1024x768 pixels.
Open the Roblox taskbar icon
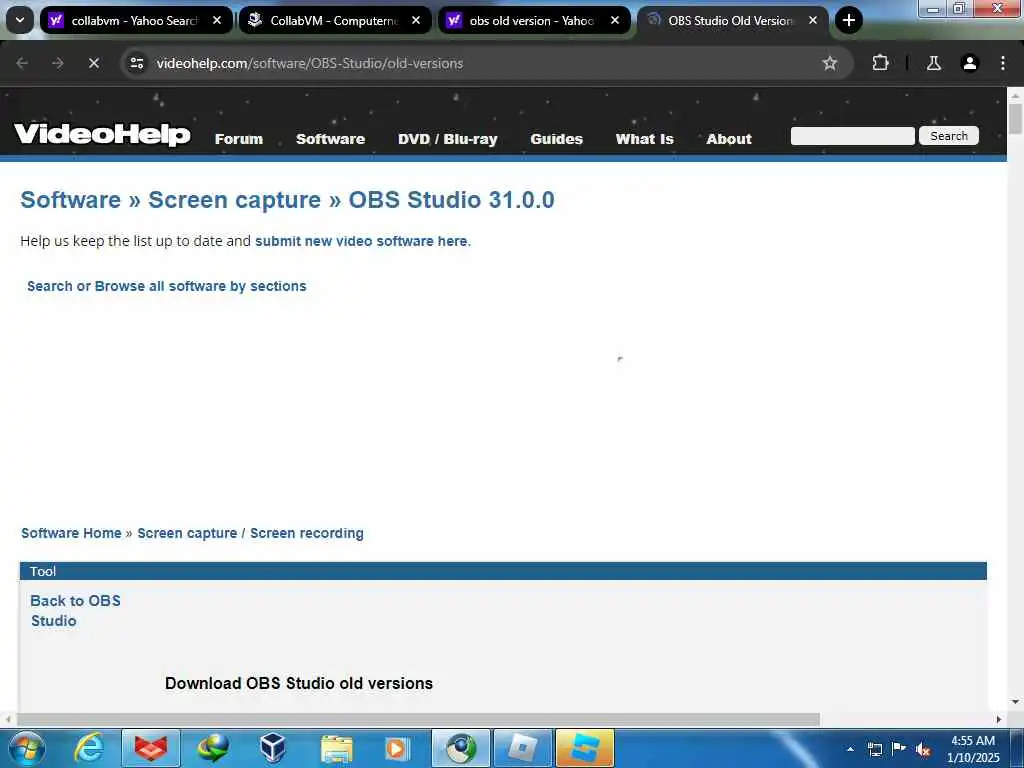click(x=522, y=748)
